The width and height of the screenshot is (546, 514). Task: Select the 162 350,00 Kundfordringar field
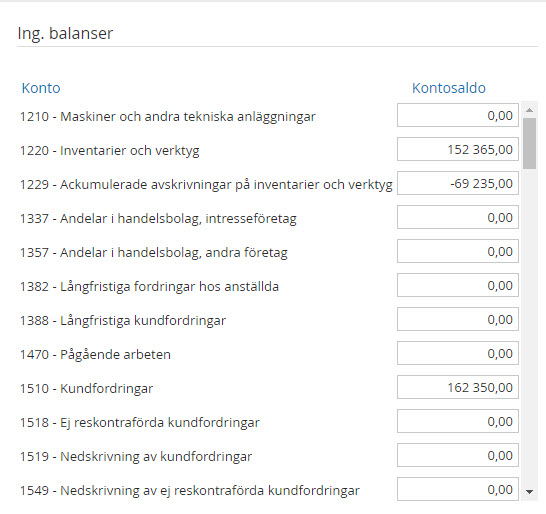pyautogui.click(x=458, y=387)
